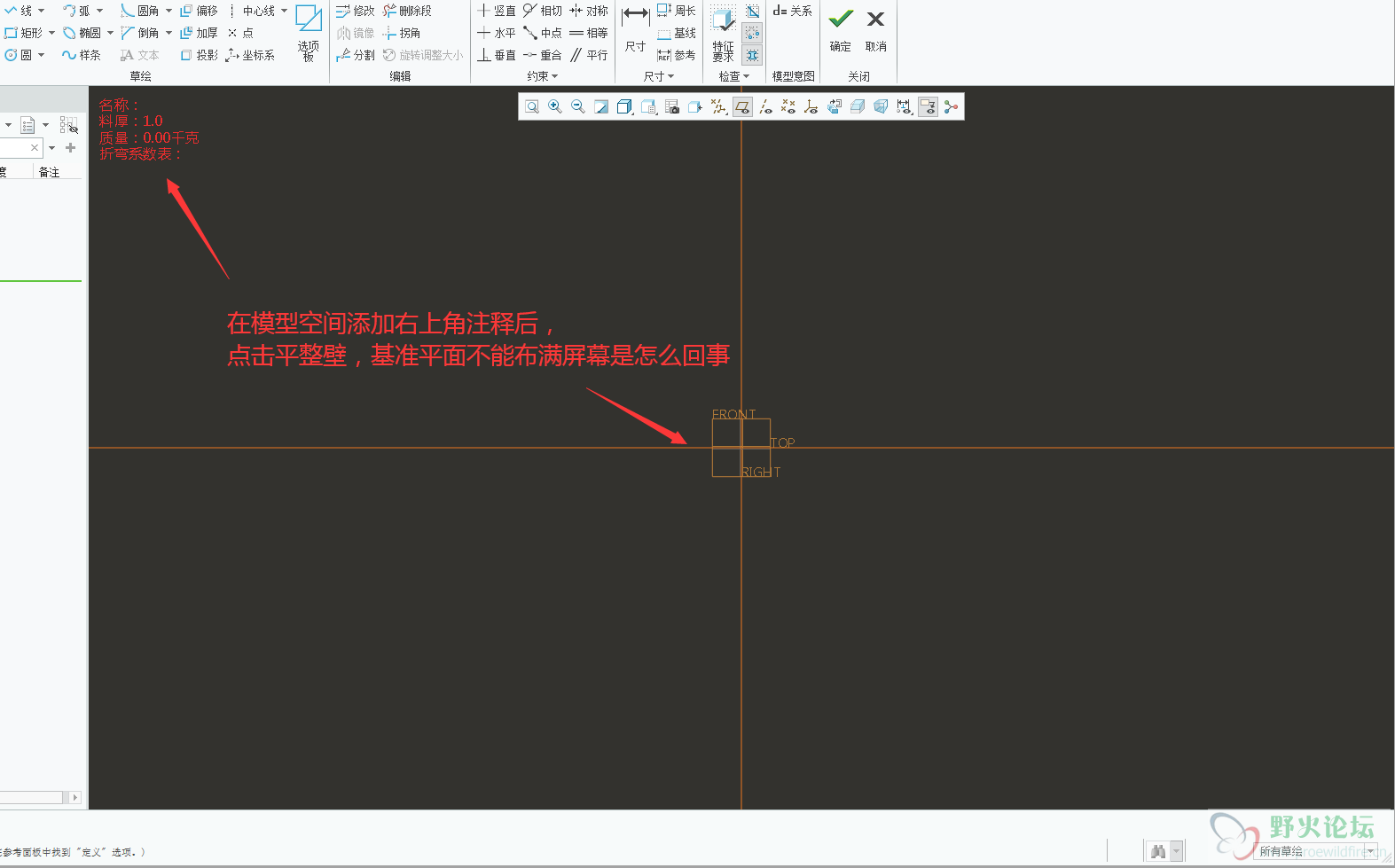Select the Coordinate System (坐标系) tool
Image resolution: width=1395 pixels, height=868 pixels.
pos(250,55)
